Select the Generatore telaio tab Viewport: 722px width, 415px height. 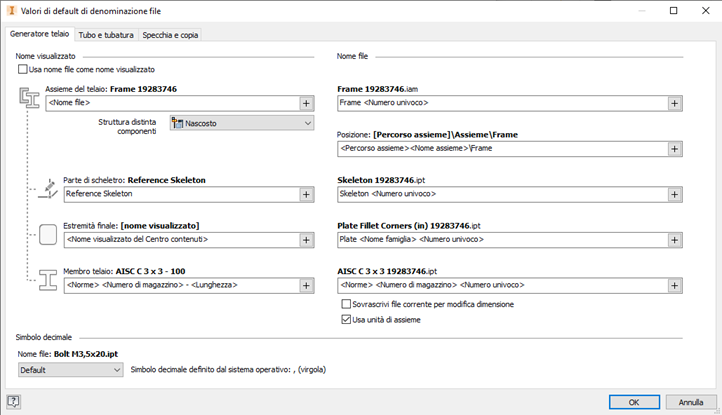pos(40,35)
